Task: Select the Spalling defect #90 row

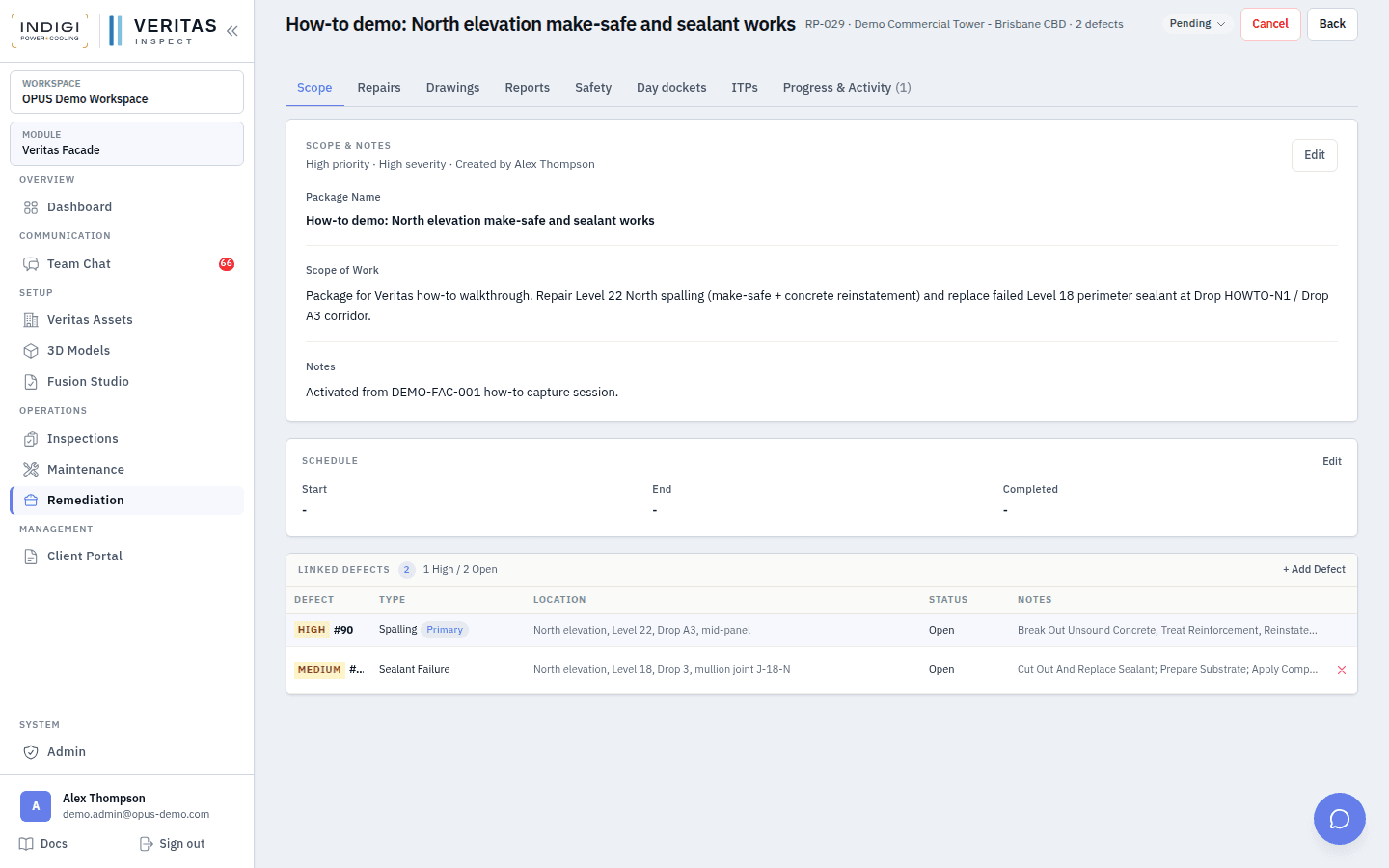Action: tap(822, 630)
